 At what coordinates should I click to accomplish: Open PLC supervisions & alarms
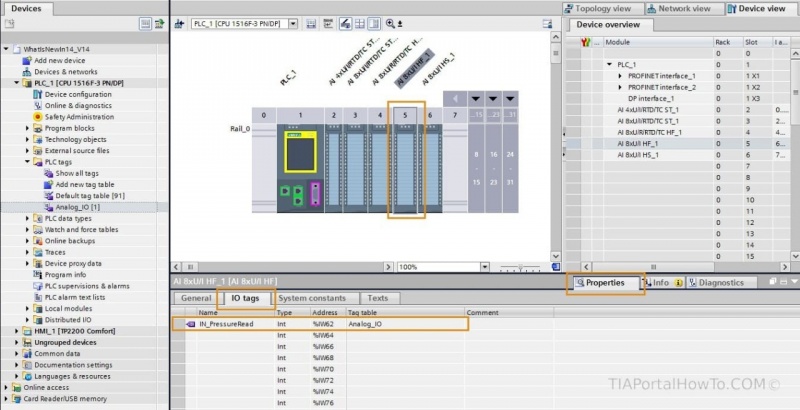pos(87,286)
